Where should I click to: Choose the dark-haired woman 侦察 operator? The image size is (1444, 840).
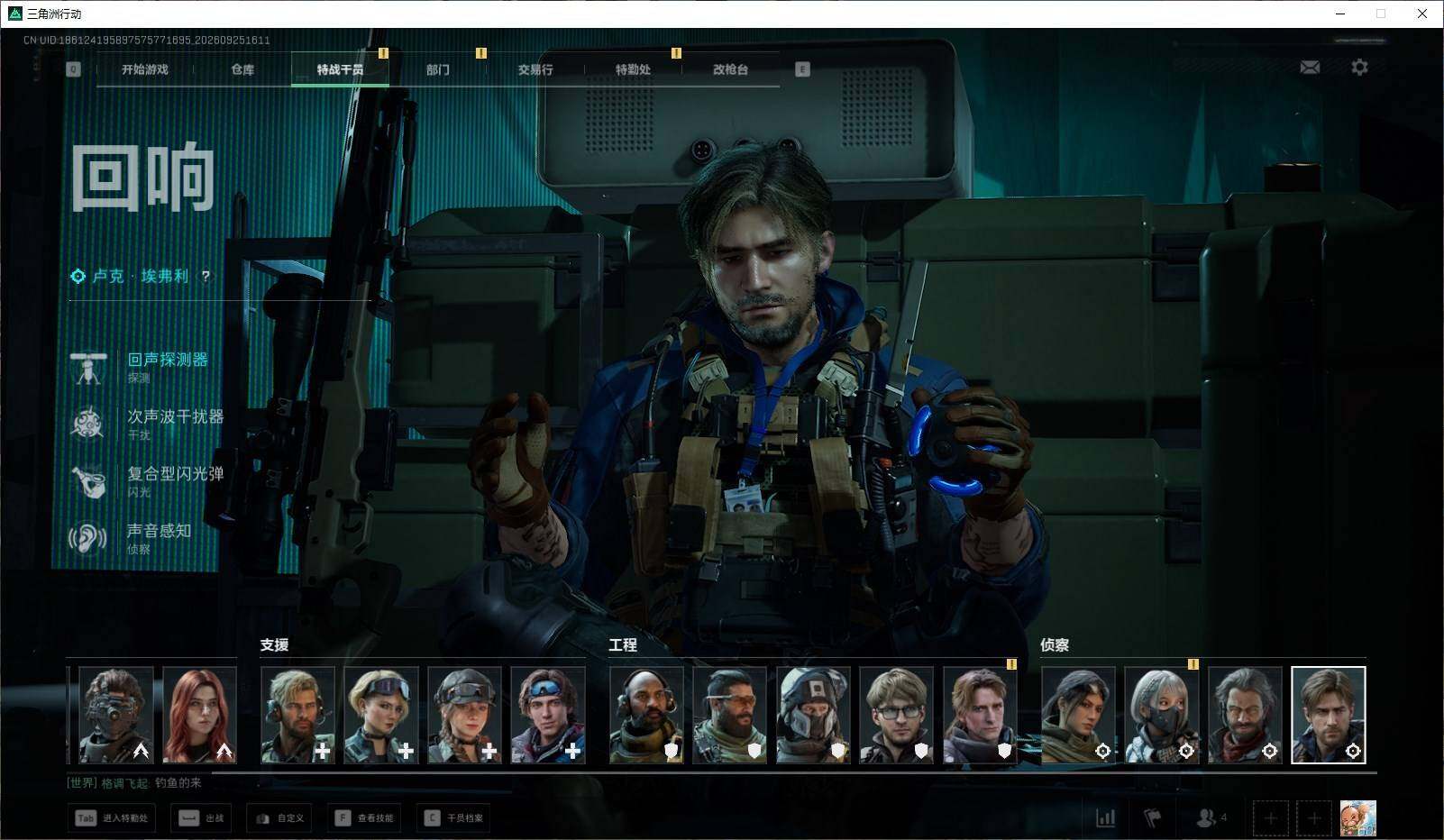pyautogui.click(x=1078, y=715)
